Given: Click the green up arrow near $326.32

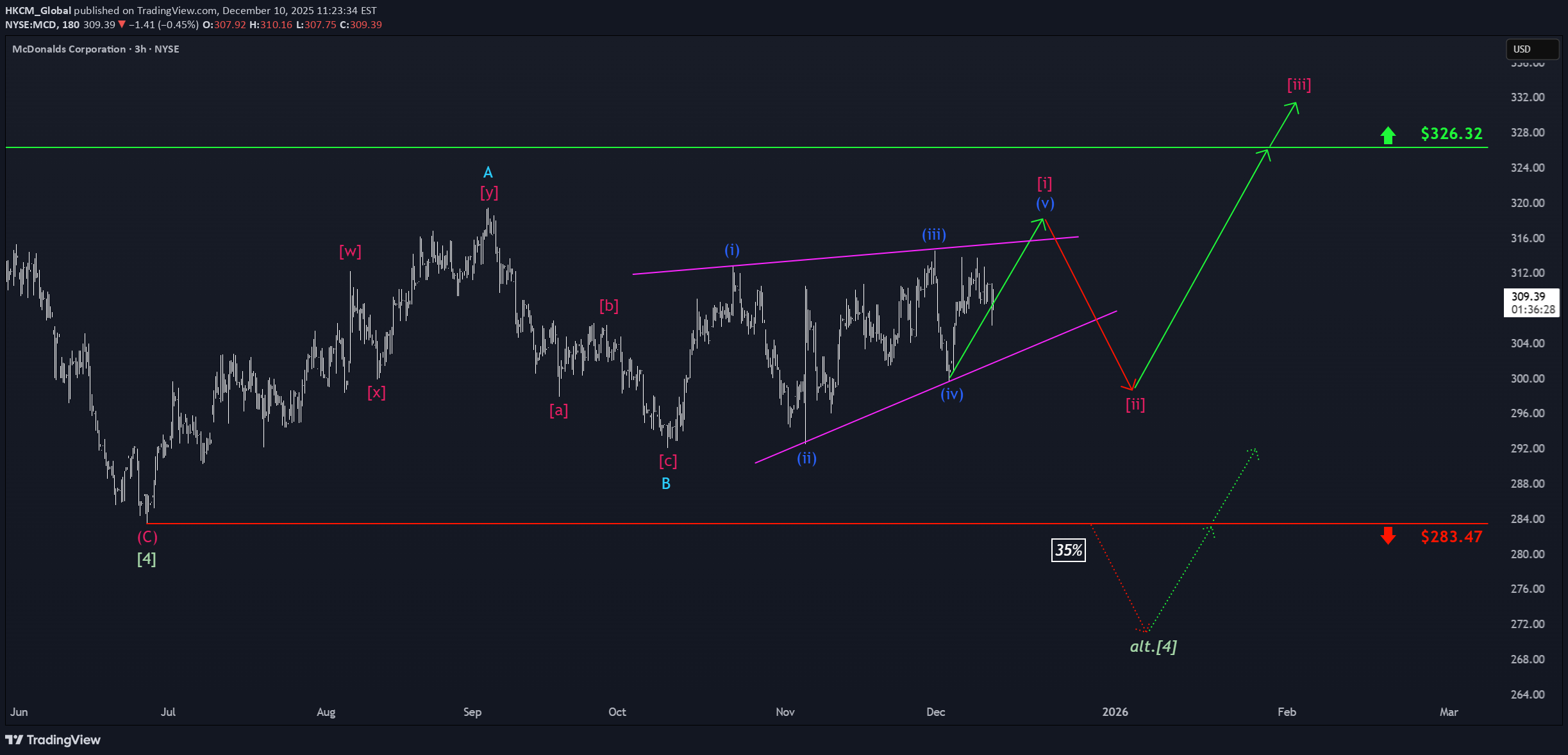Looking at the screenshot, I should click(x=1388, y=135).
